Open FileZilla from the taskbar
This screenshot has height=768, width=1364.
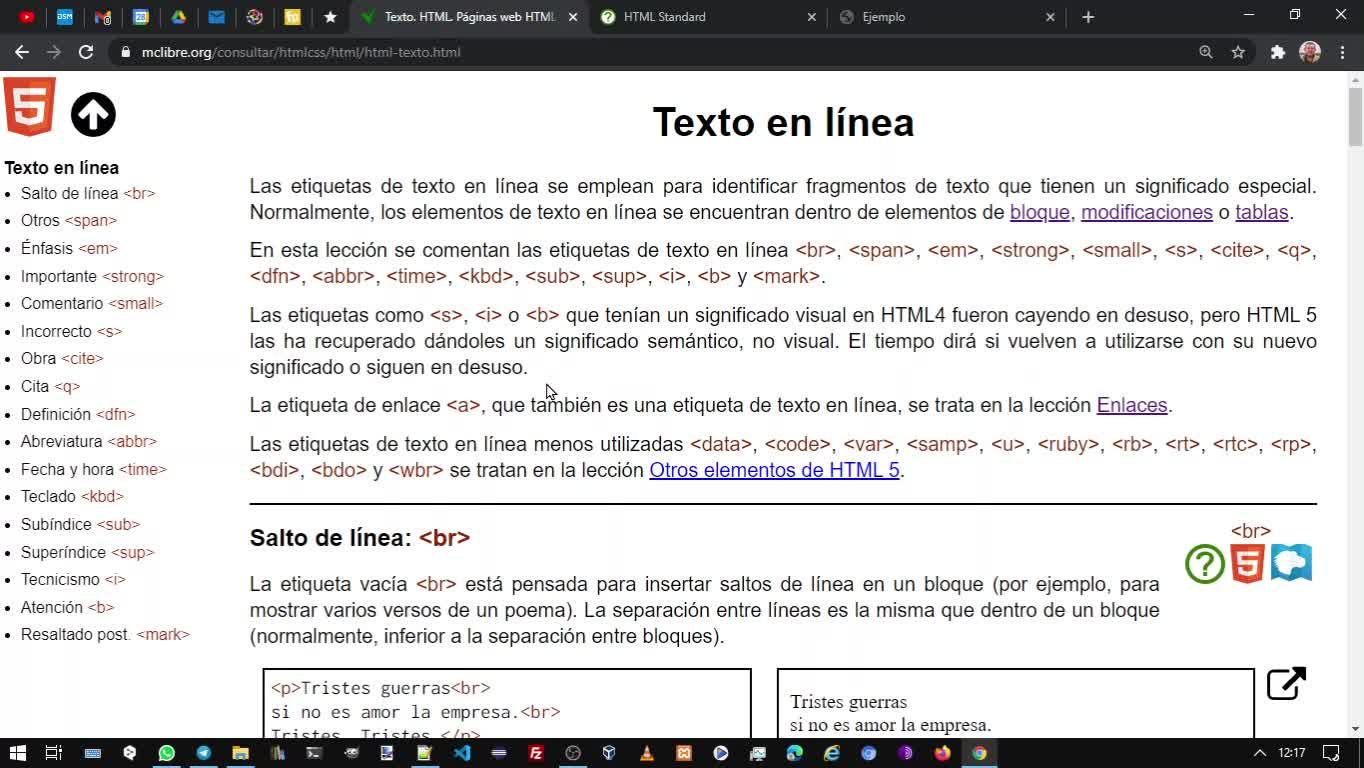(x=536, y=753)
